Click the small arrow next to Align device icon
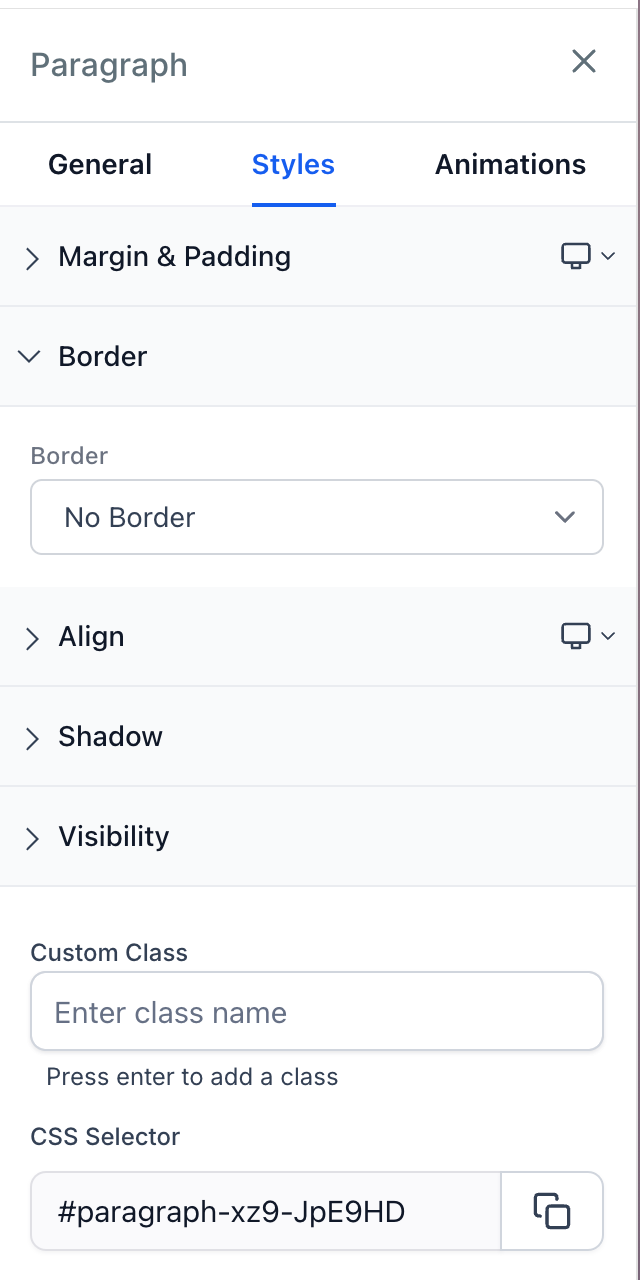 coord(608,636)
